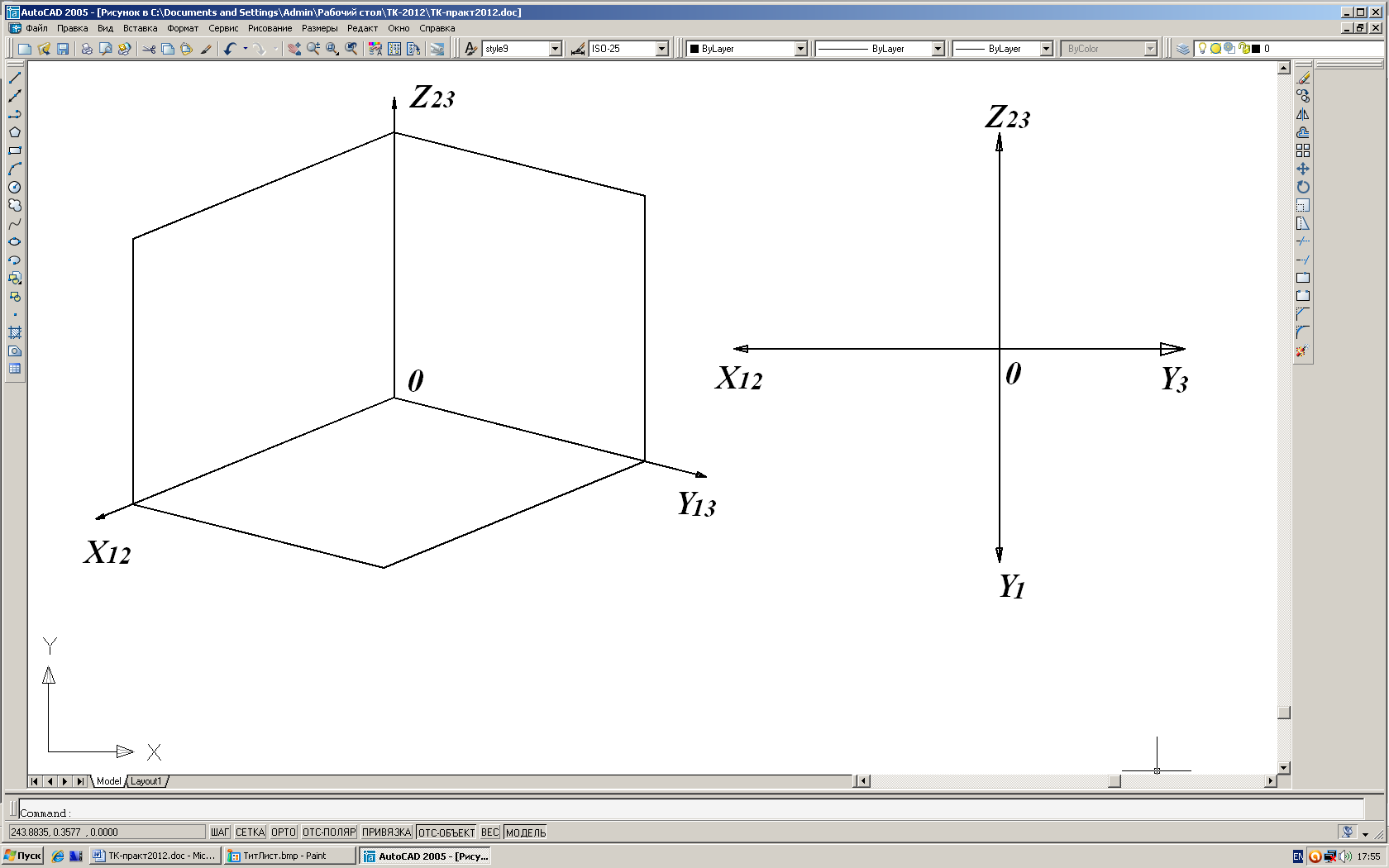Open the Рисование menu
Image resolution: width=1389 pixels, height=868 pixels.
point(270,28)
